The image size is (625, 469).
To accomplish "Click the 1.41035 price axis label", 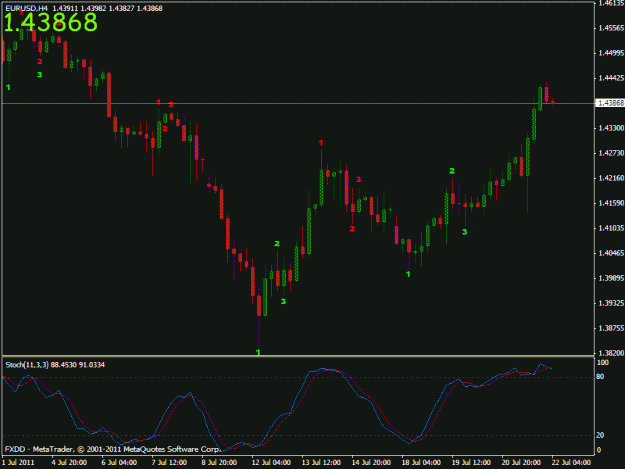I will pos(611,228).
